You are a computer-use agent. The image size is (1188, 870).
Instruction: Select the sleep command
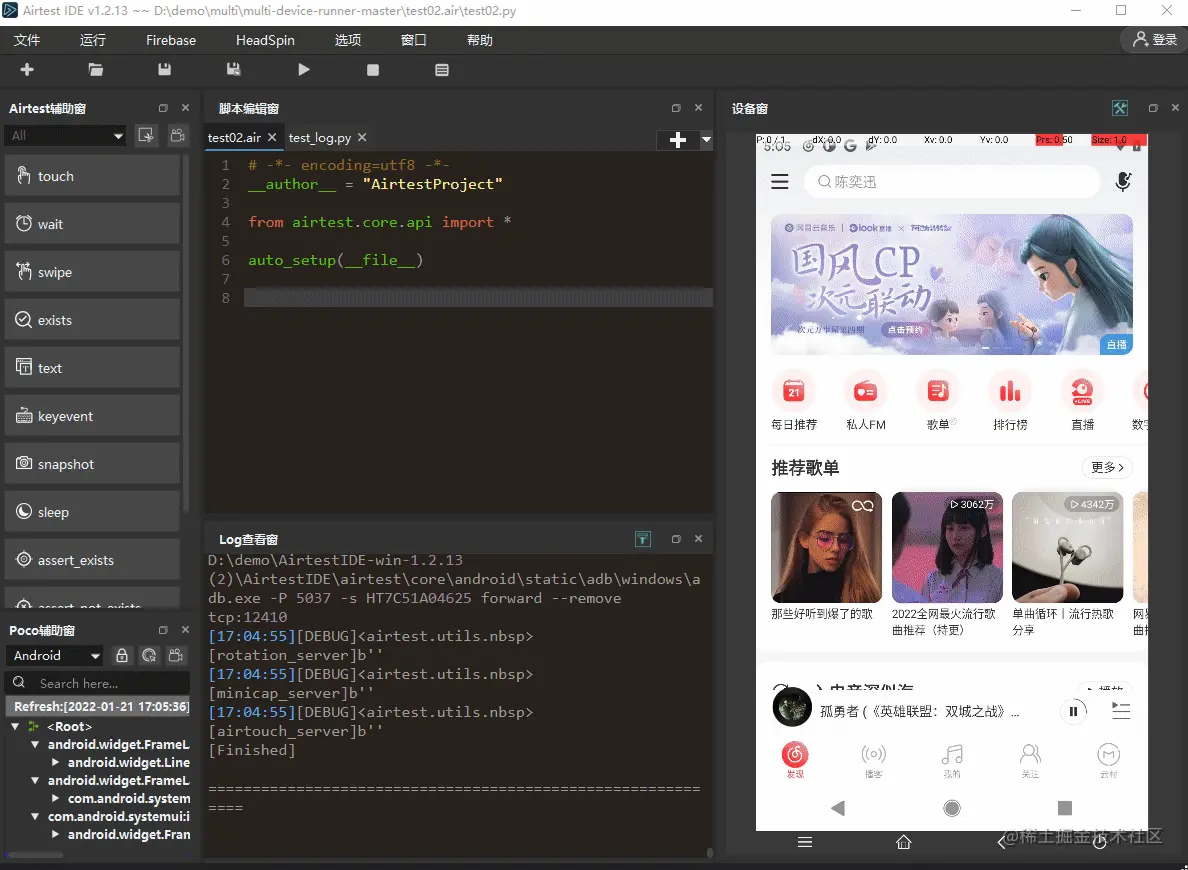[x=92, y=512]
